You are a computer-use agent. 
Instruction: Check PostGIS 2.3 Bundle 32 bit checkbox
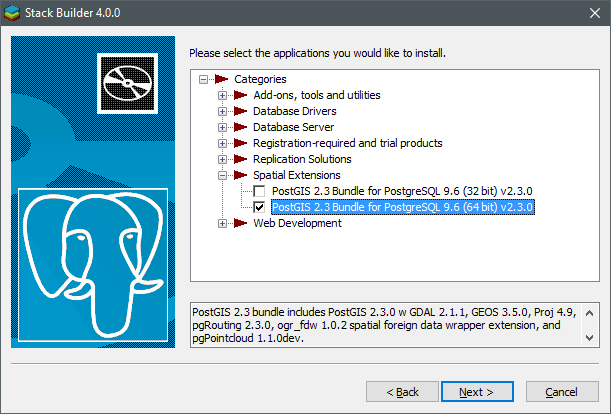point(259,191)
